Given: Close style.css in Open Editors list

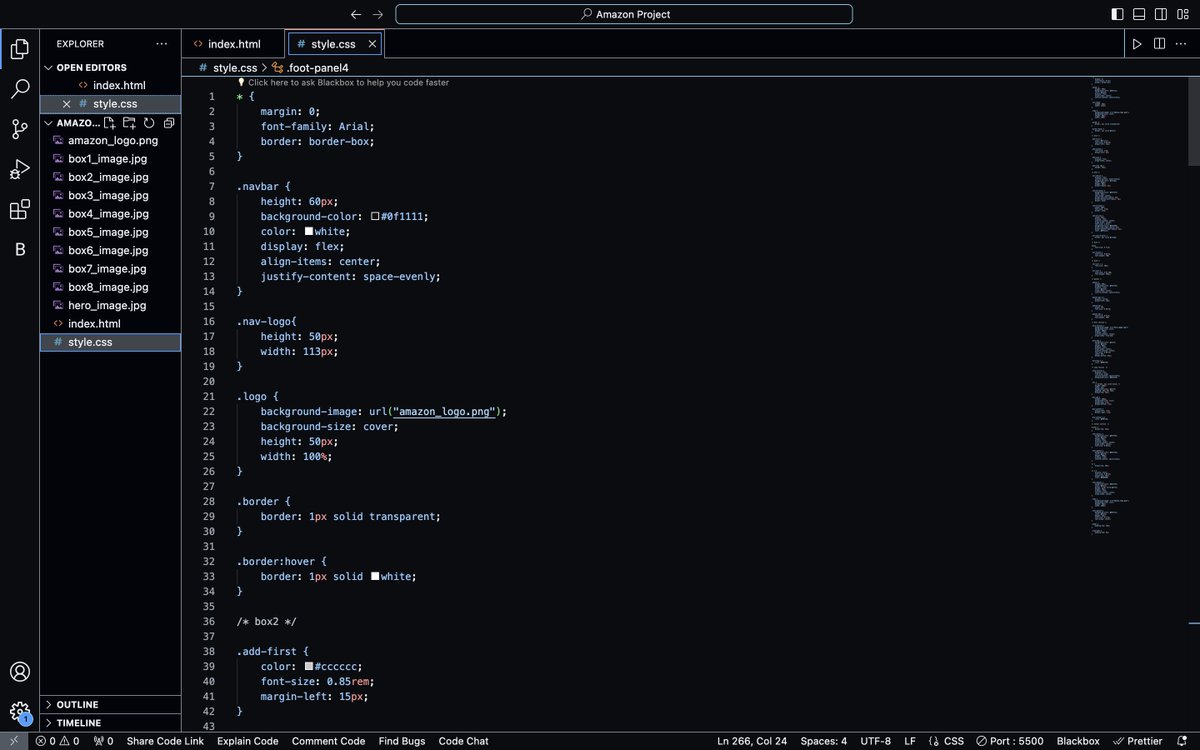Looking at the screenshot, I should (66, 104).
